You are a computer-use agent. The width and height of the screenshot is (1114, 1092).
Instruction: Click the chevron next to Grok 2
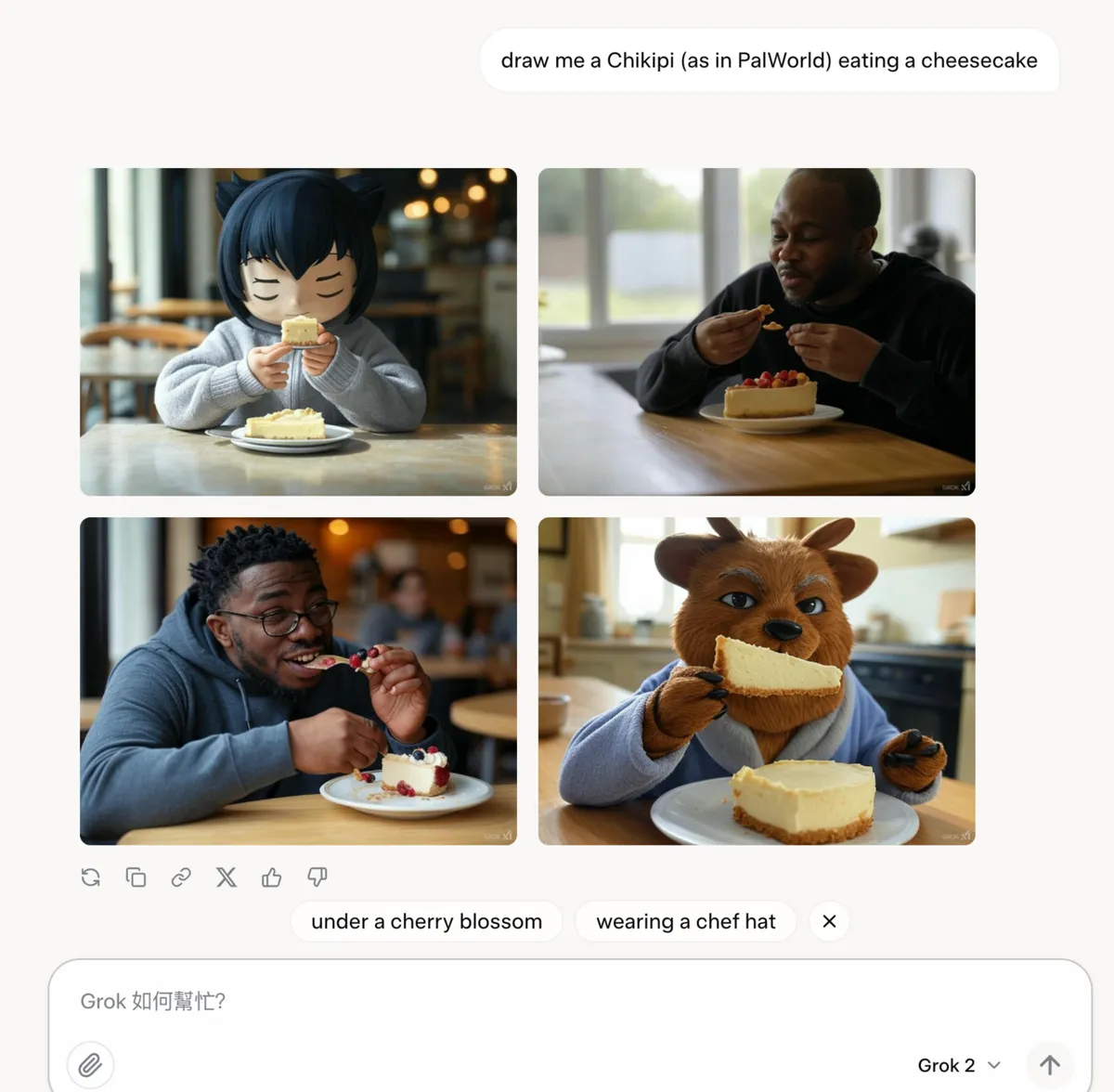point(994,1065)
